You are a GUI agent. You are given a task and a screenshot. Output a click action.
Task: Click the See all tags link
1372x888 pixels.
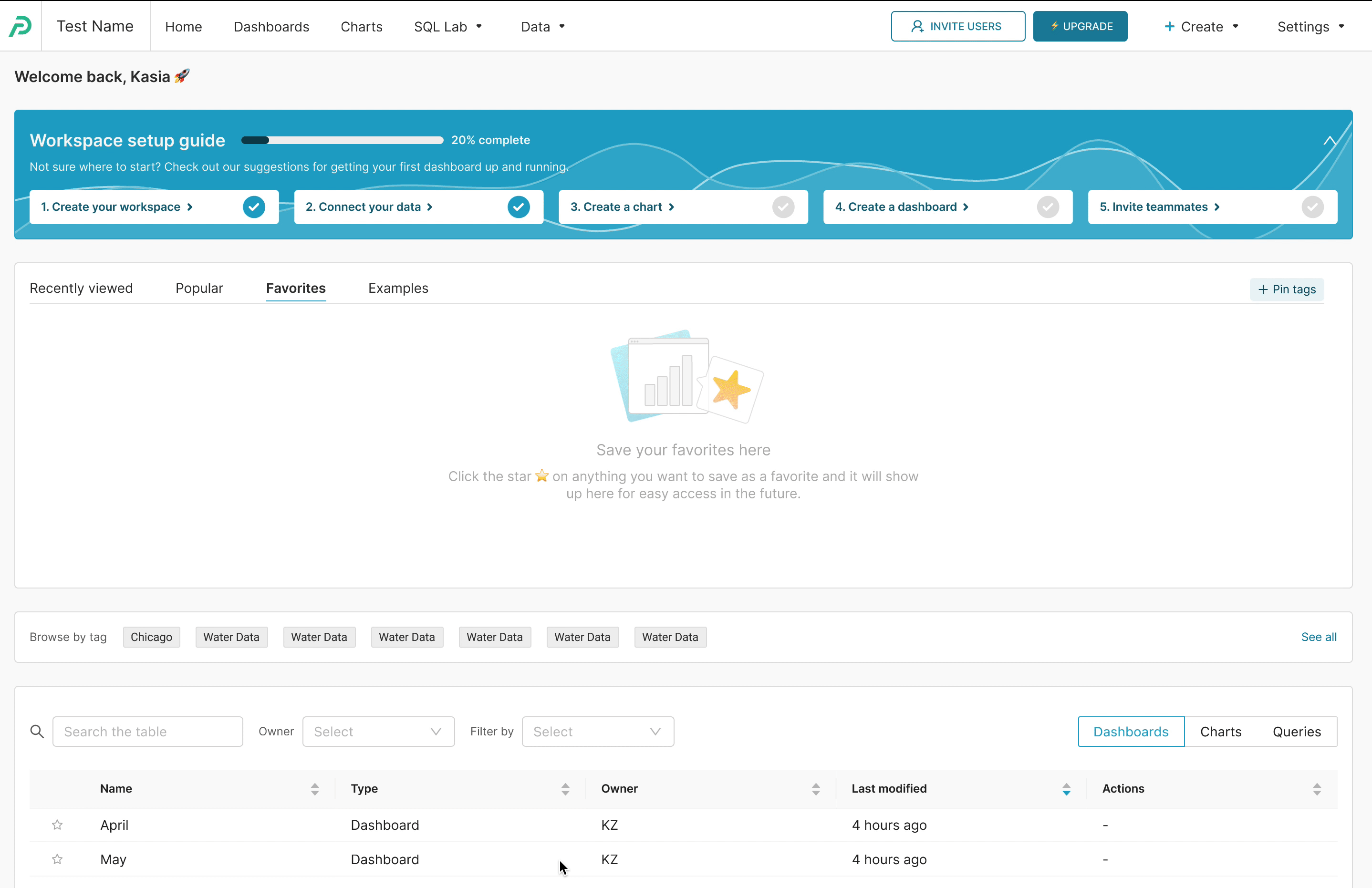[1319, 637]
